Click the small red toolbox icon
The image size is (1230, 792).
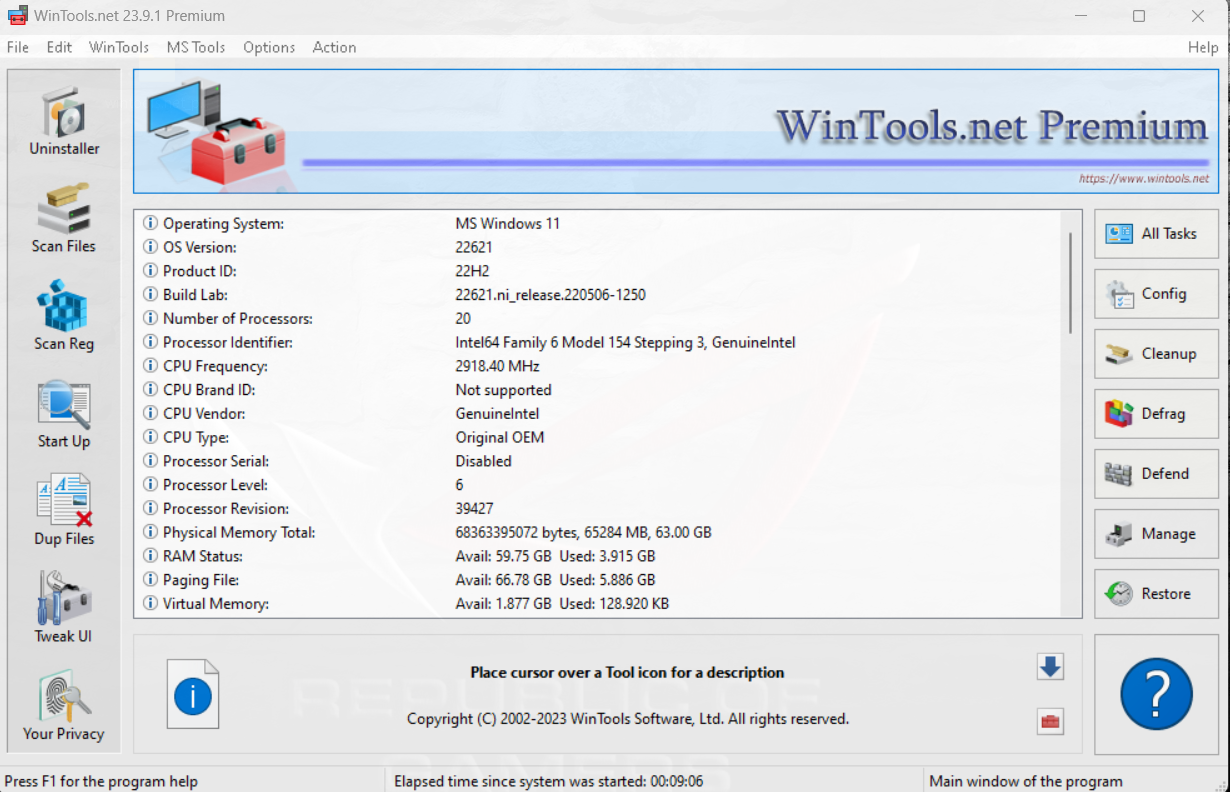pyautogui.click(x=1050, y=721)
